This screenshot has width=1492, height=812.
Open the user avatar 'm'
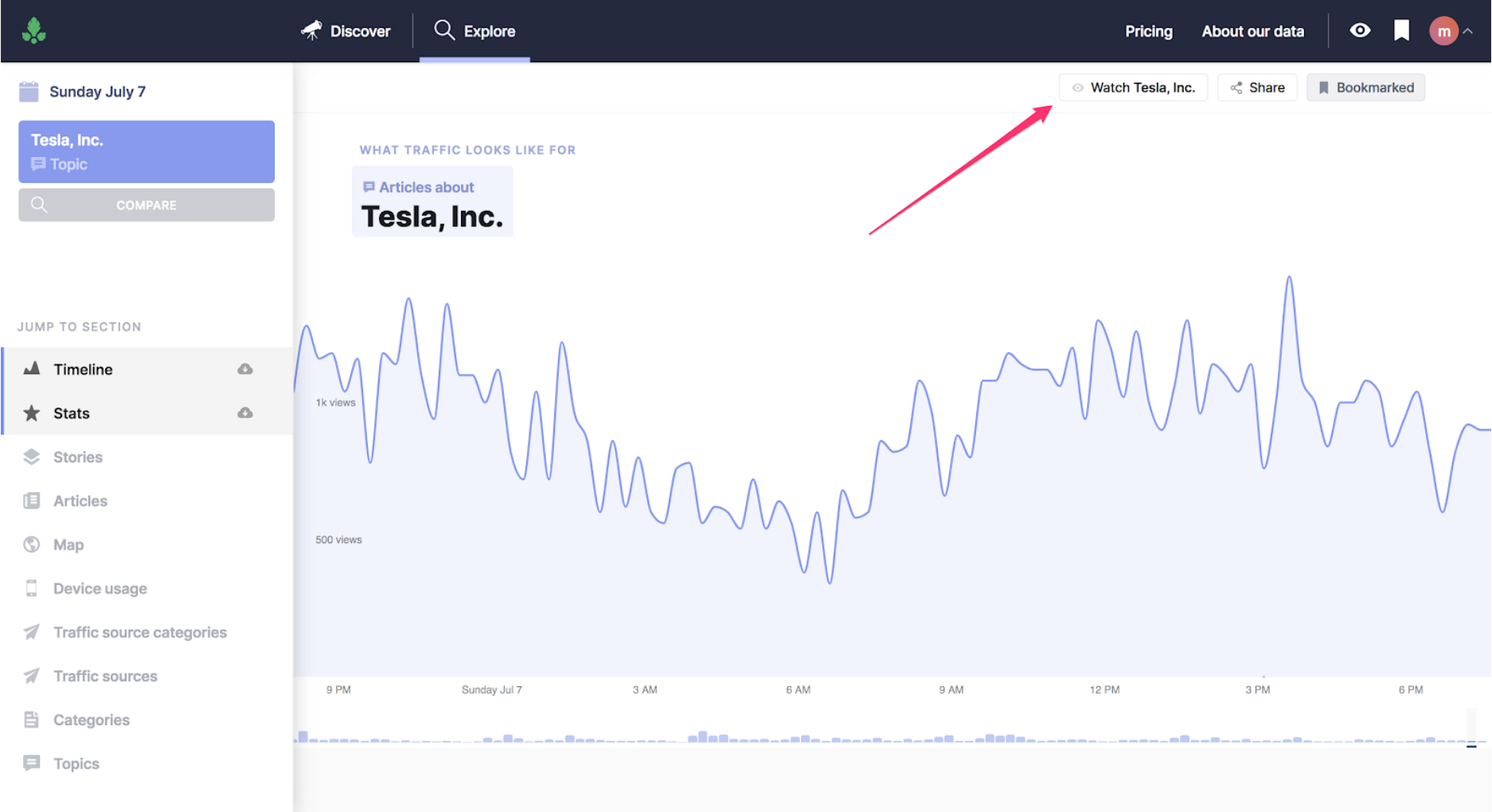(x=1443, y=31)
